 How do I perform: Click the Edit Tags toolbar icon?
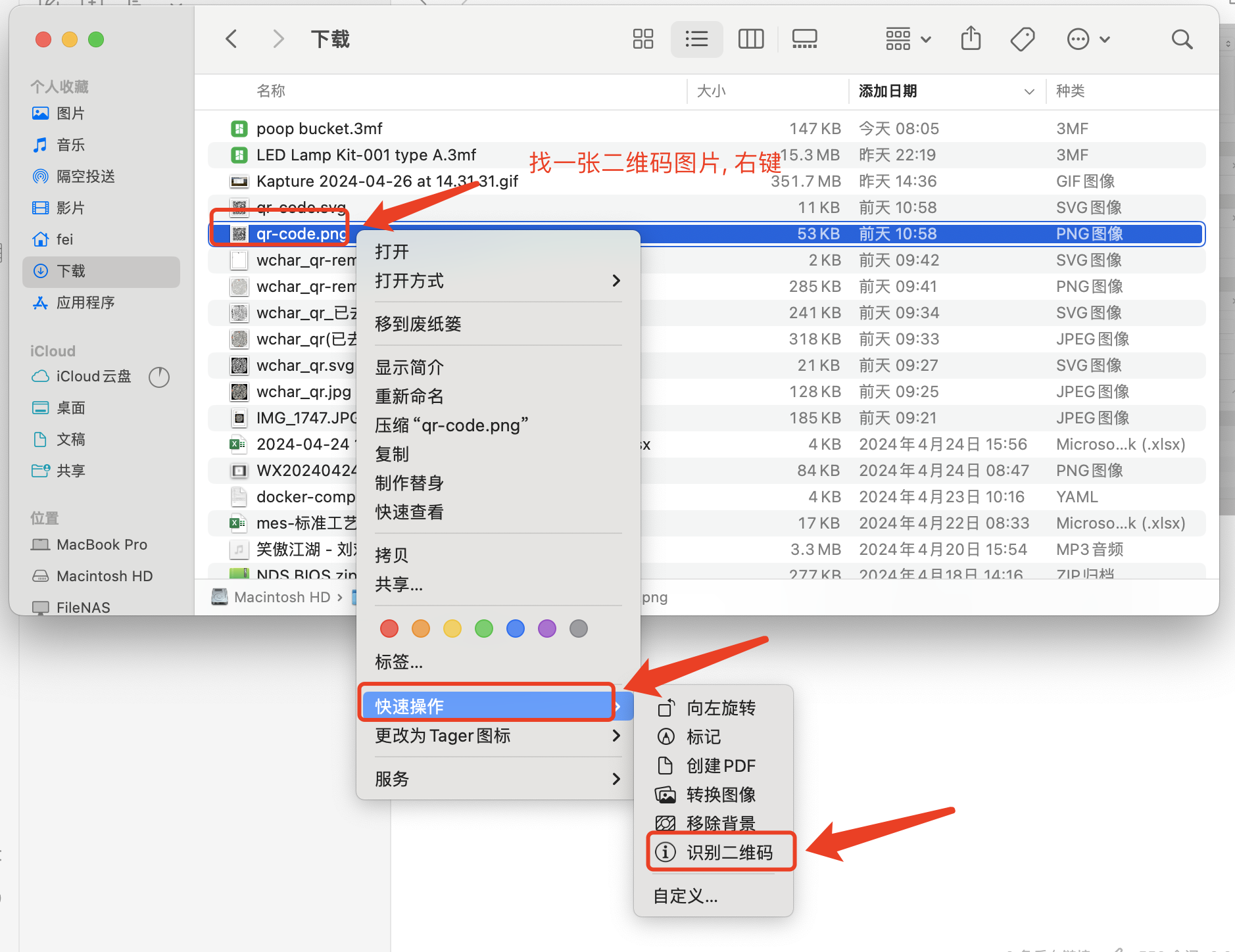tap(1023, 39)
